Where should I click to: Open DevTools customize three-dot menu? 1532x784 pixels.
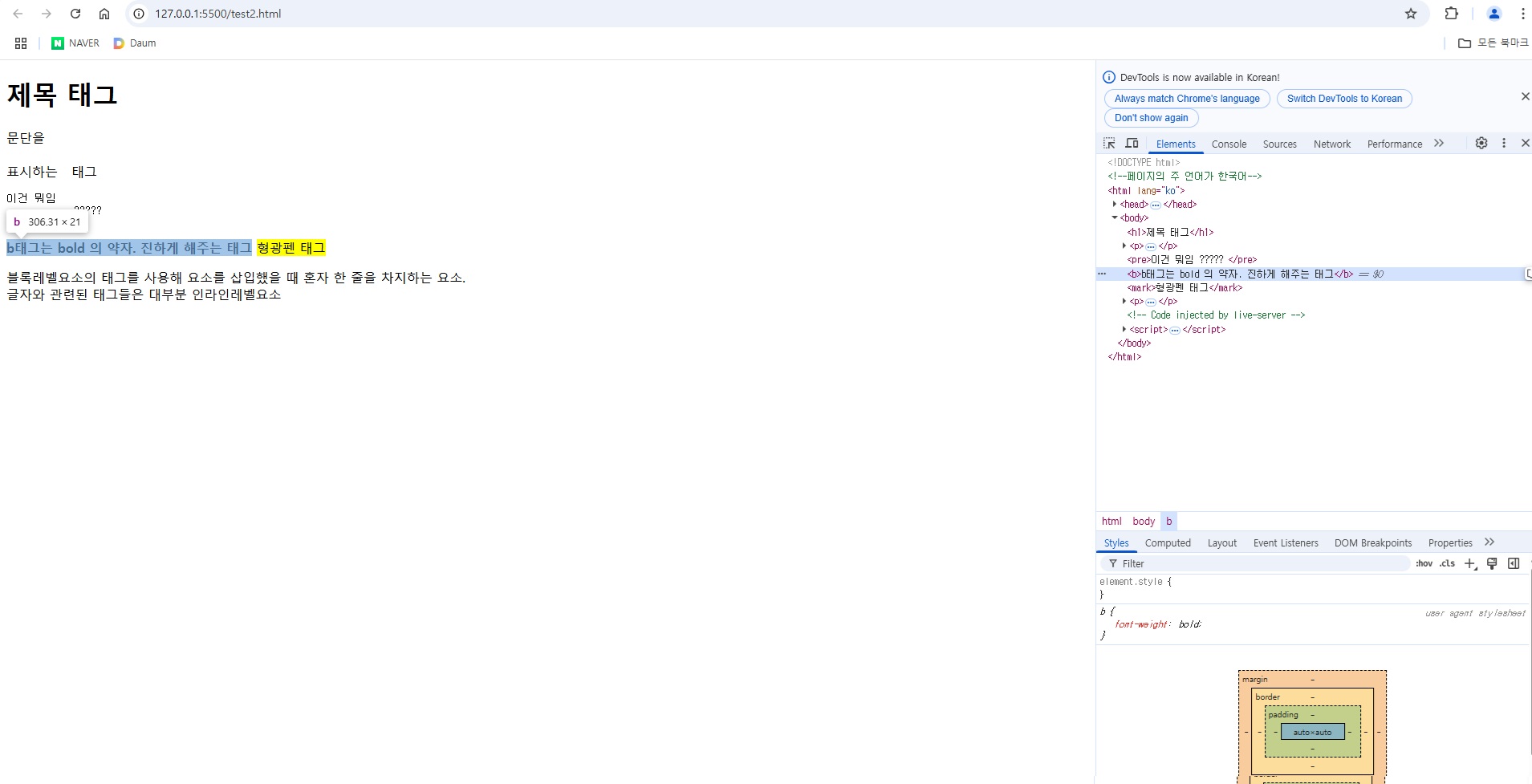[x=1504, y=143]
